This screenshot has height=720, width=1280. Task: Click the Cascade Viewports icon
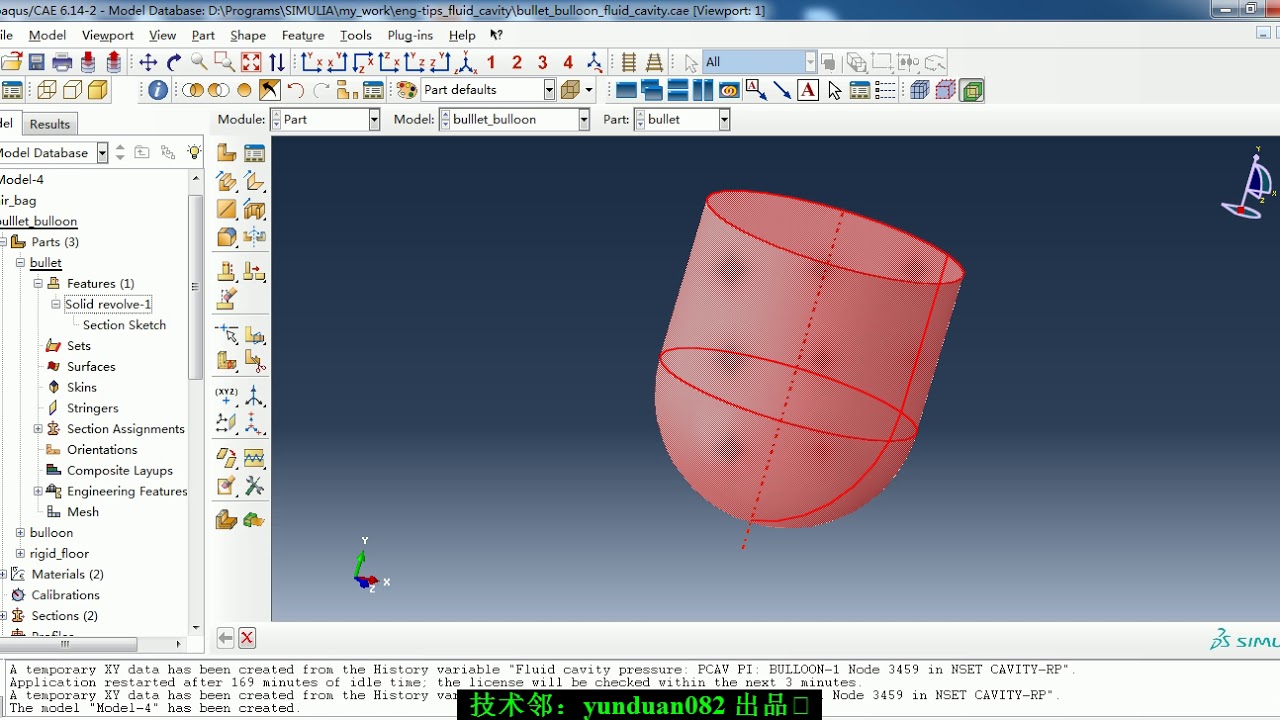[x=652, y=90]
